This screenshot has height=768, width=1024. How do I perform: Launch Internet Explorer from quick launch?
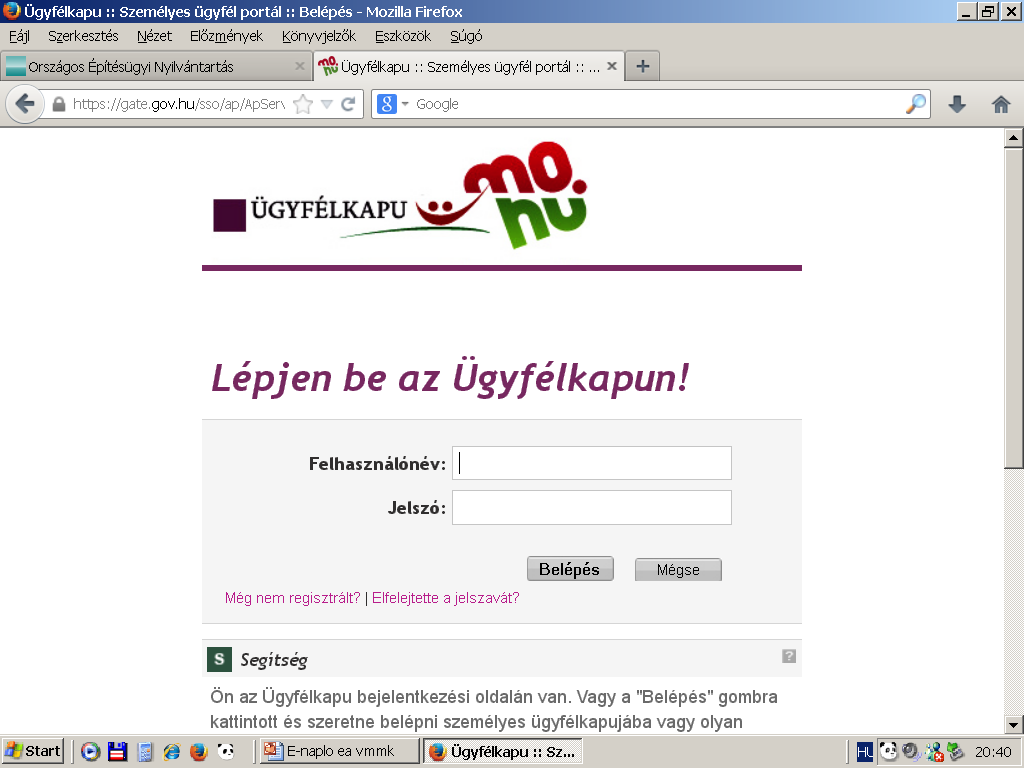pos(172,752)
